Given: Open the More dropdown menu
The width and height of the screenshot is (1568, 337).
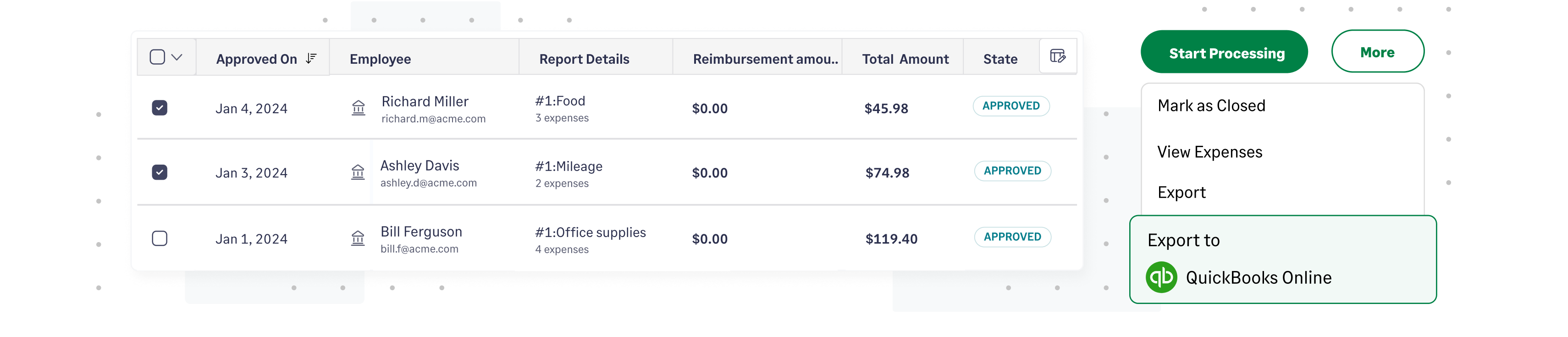Looking at the screenshot, I should (1377, 52).
